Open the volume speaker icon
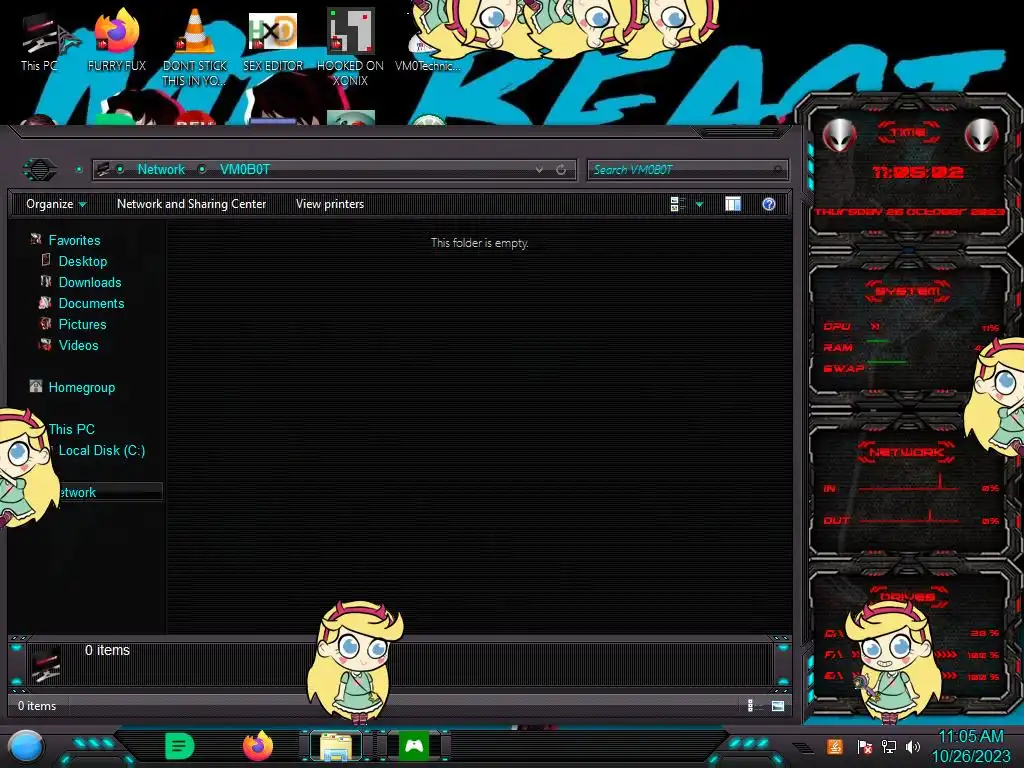This screenshot has width=1024, height=768. (x=913, y=746)
